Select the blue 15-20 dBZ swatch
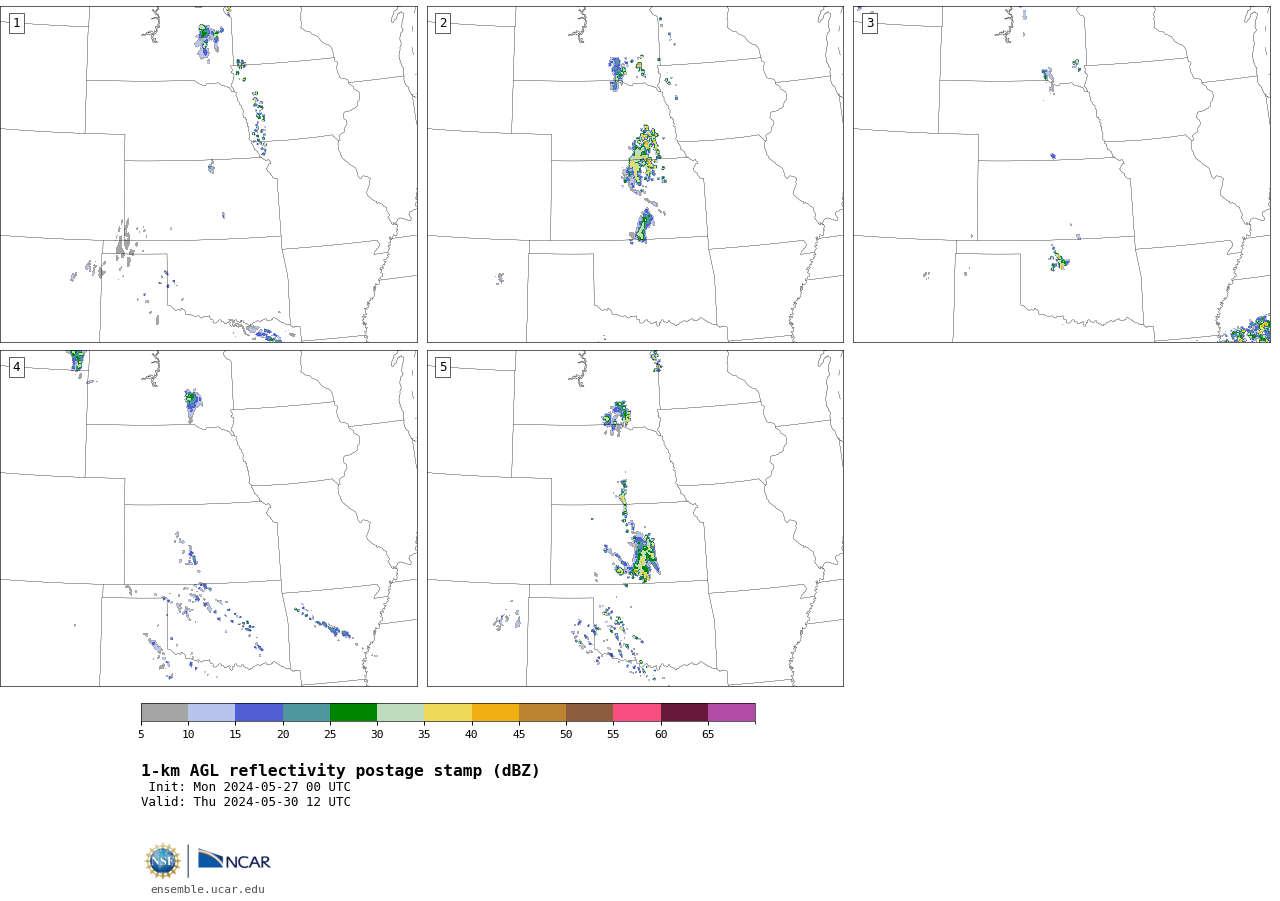The height and width of the screenshot is (901, 1280). point(259,713)
